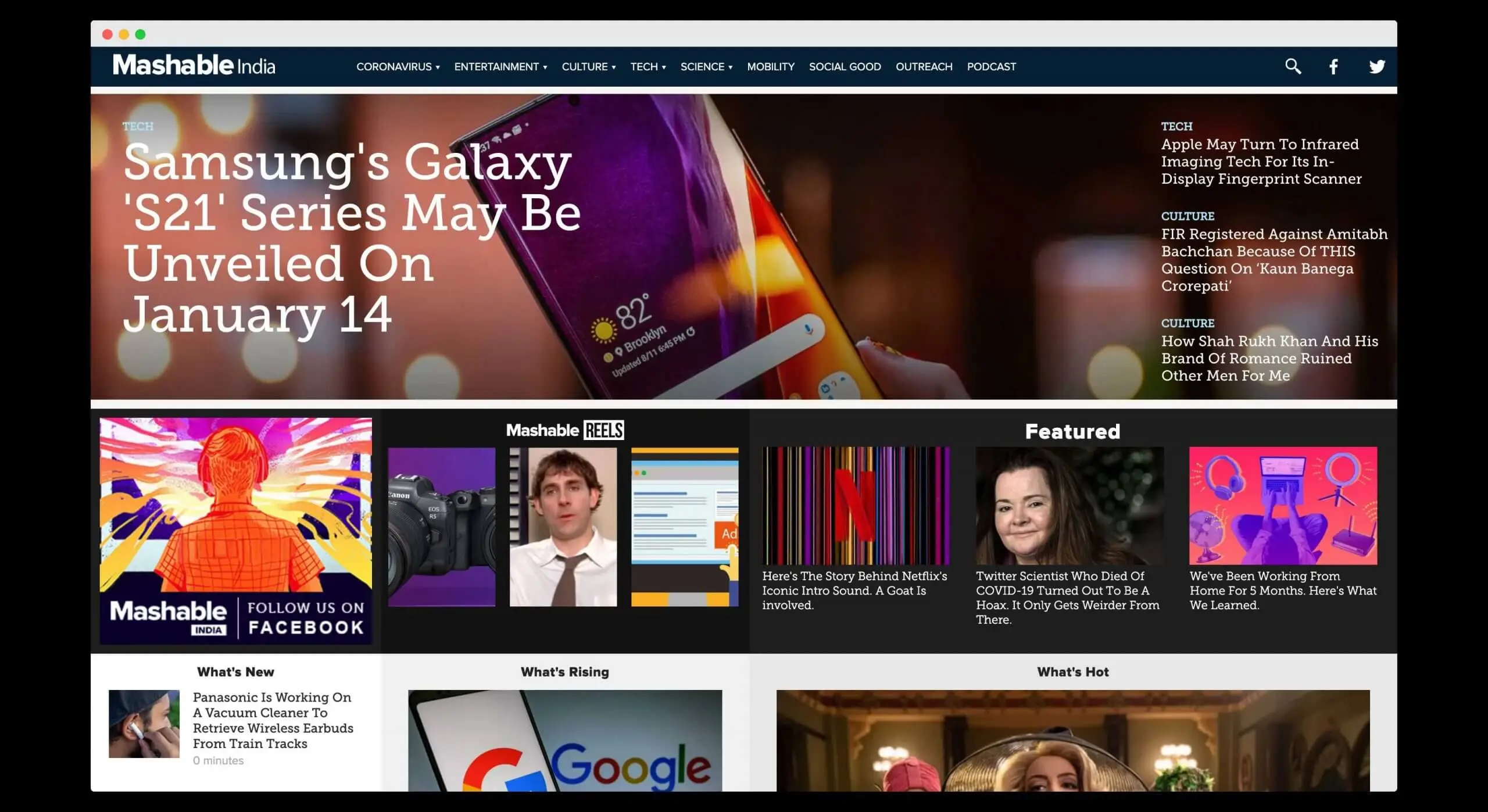Click the Mashable India logo
The width and height of the screenshot is (1488, 812).
(194, 66)
